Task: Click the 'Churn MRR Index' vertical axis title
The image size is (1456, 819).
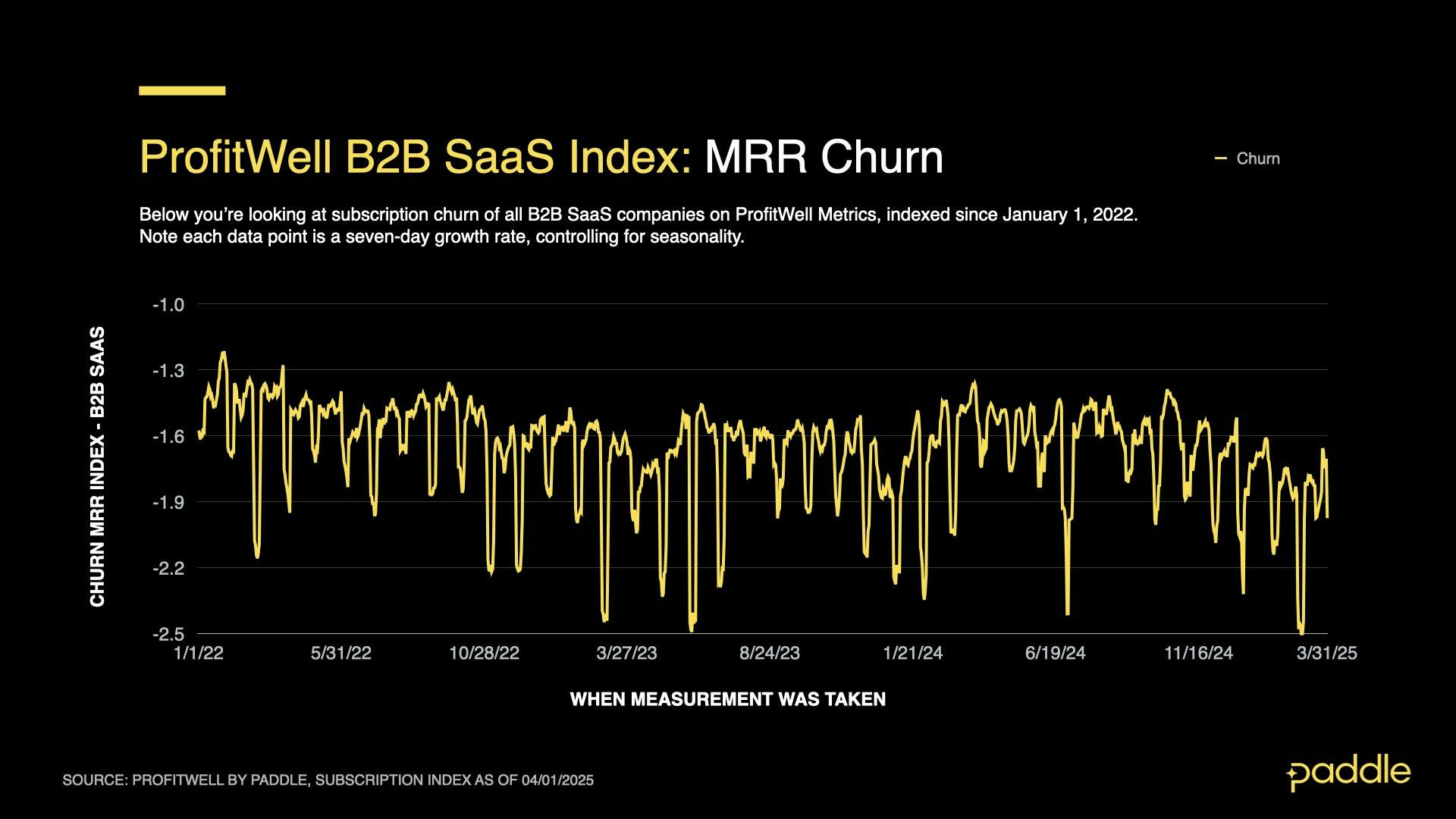Action: point(97,467)
